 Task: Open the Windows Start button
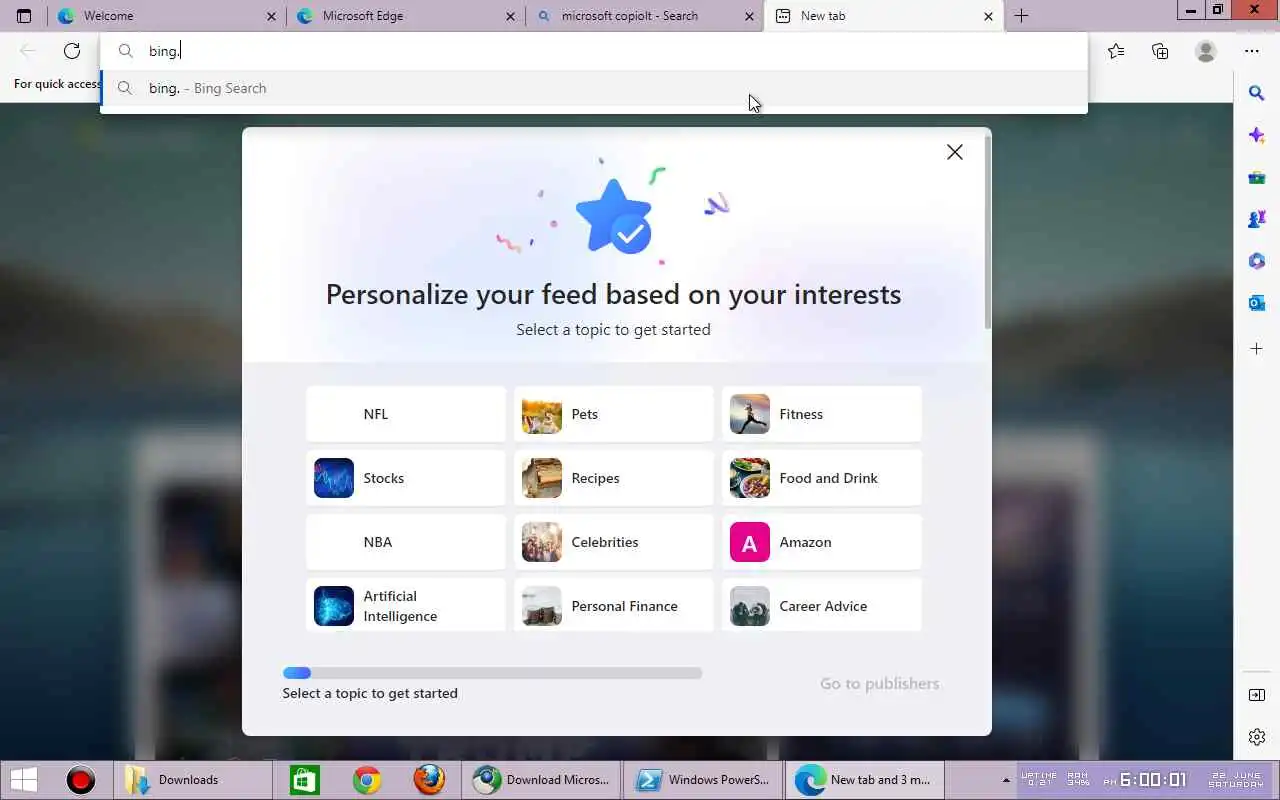pos(24,780)
